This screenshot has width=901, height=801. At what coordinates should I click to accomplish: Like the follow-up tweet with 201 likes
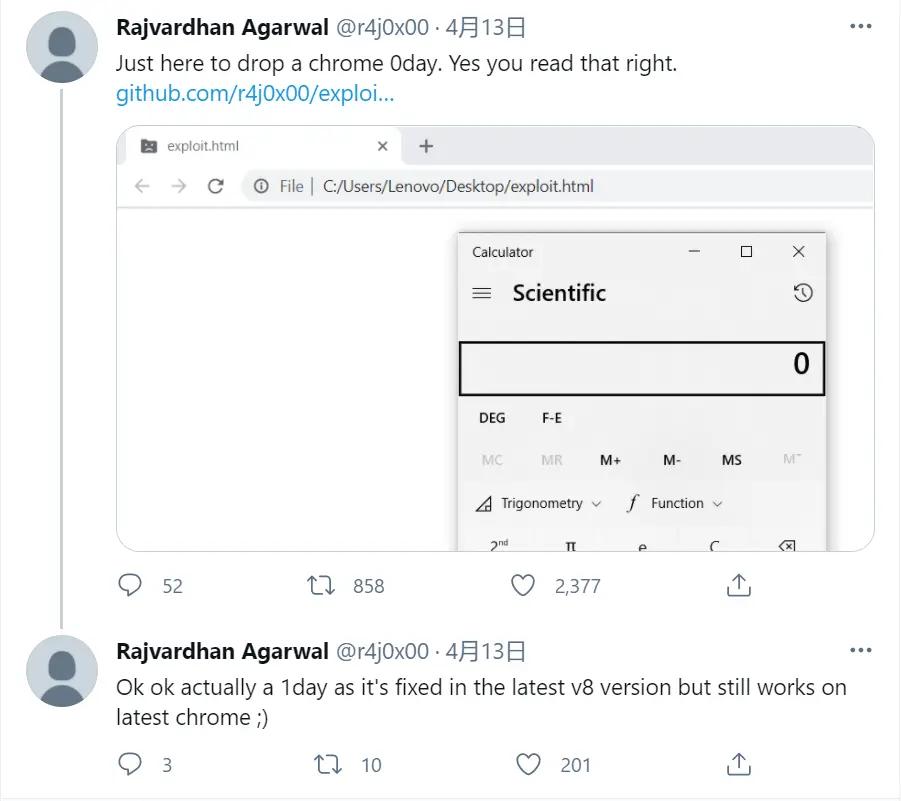tap(528, 765)
